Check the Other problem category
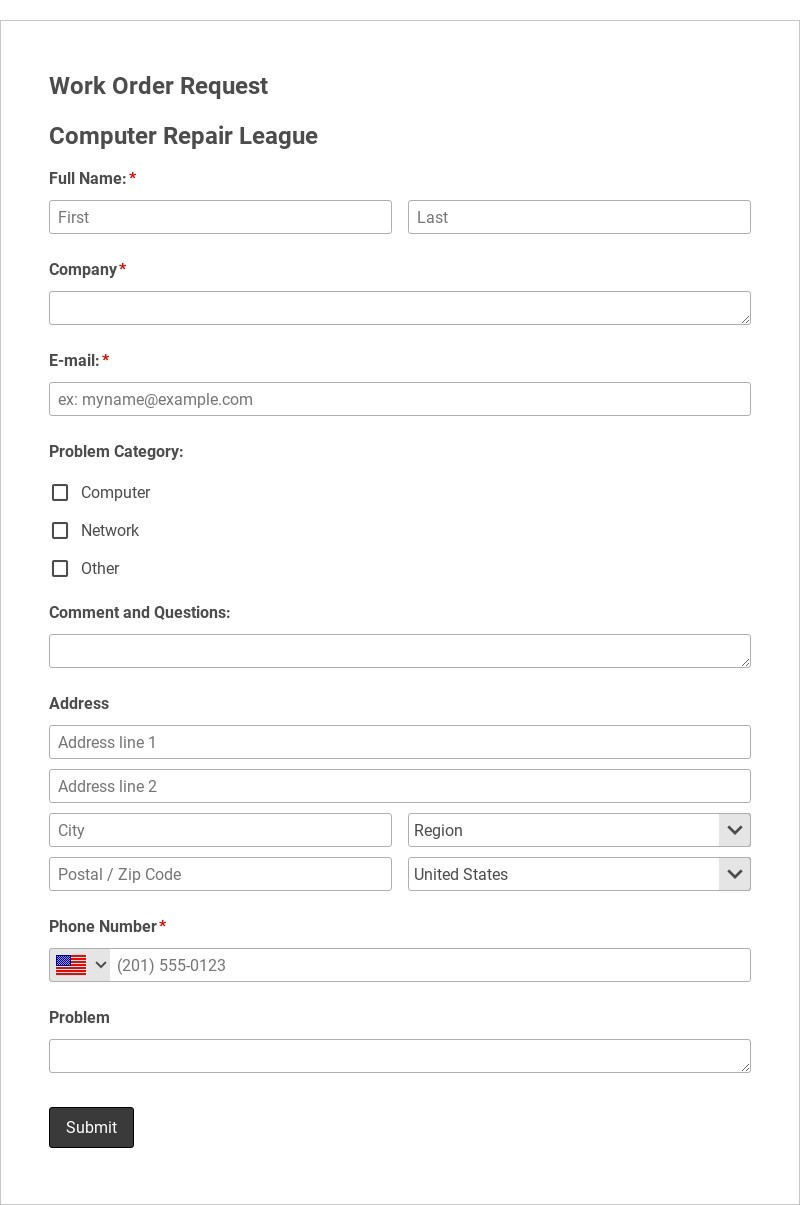800x1205 pixels. (x=60, y=568)
